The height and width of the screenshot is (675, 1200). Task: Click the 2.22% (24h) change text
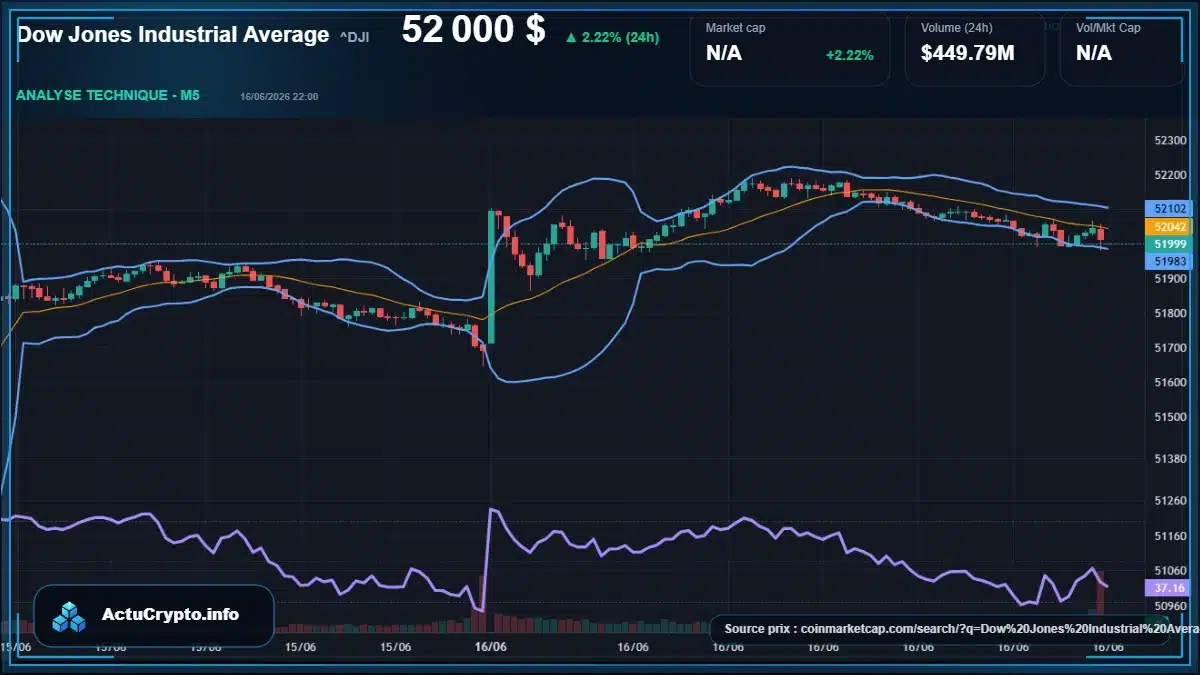coord(621,38)
